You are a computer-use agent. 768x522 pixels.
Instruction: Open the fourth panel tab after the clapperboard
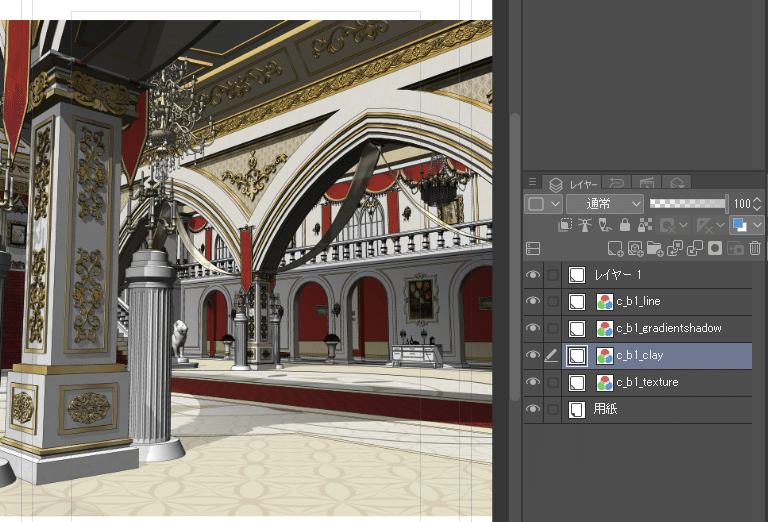[677, 184]
